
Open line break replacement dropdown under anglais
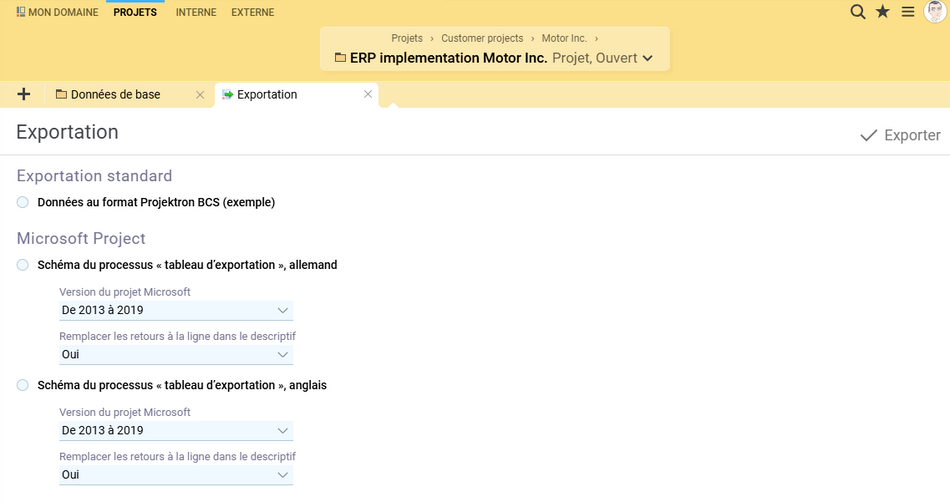click(x=176, y=475)
